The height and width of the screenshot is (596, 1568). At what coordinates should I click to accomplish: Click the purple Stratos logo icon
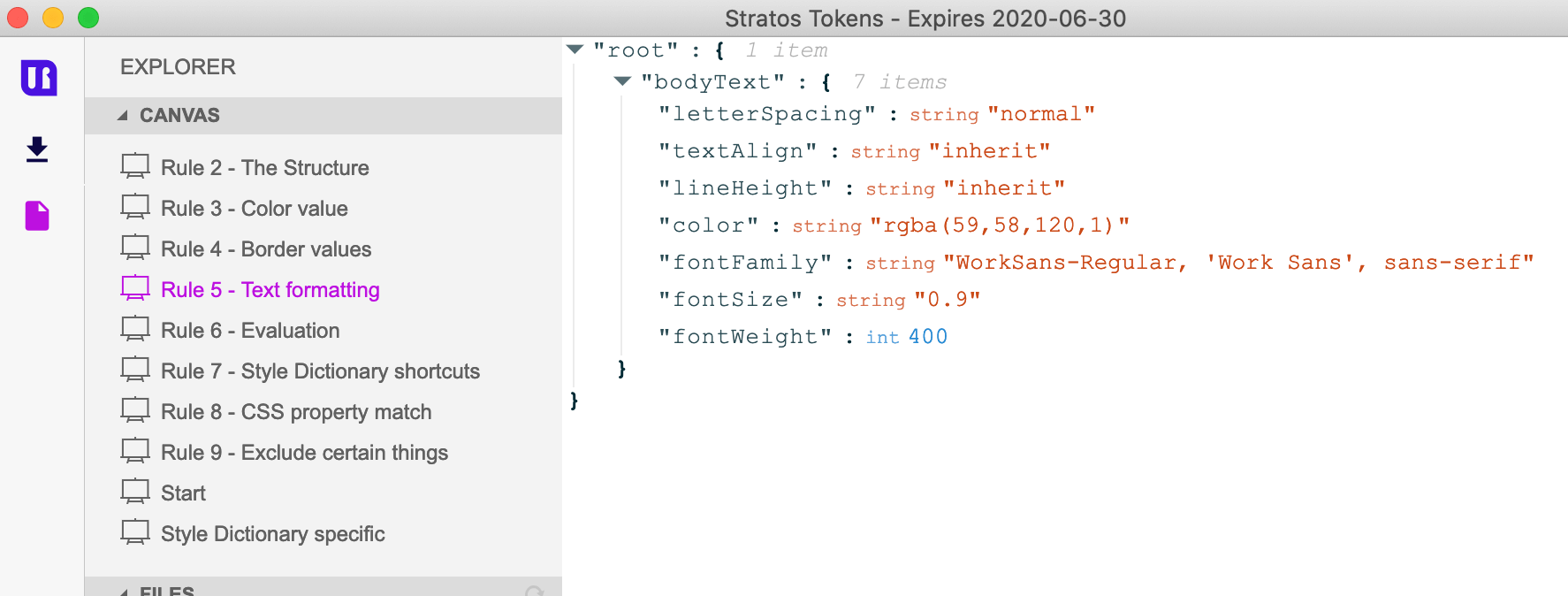point(39,78)
